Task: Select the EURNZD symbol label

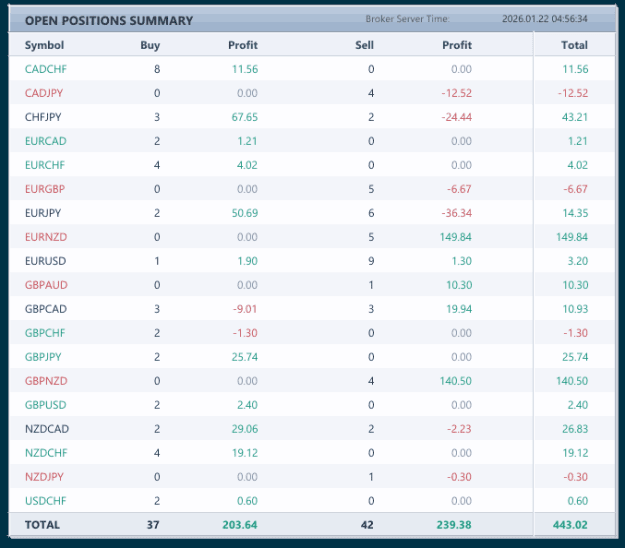Action: pos(46,237)
